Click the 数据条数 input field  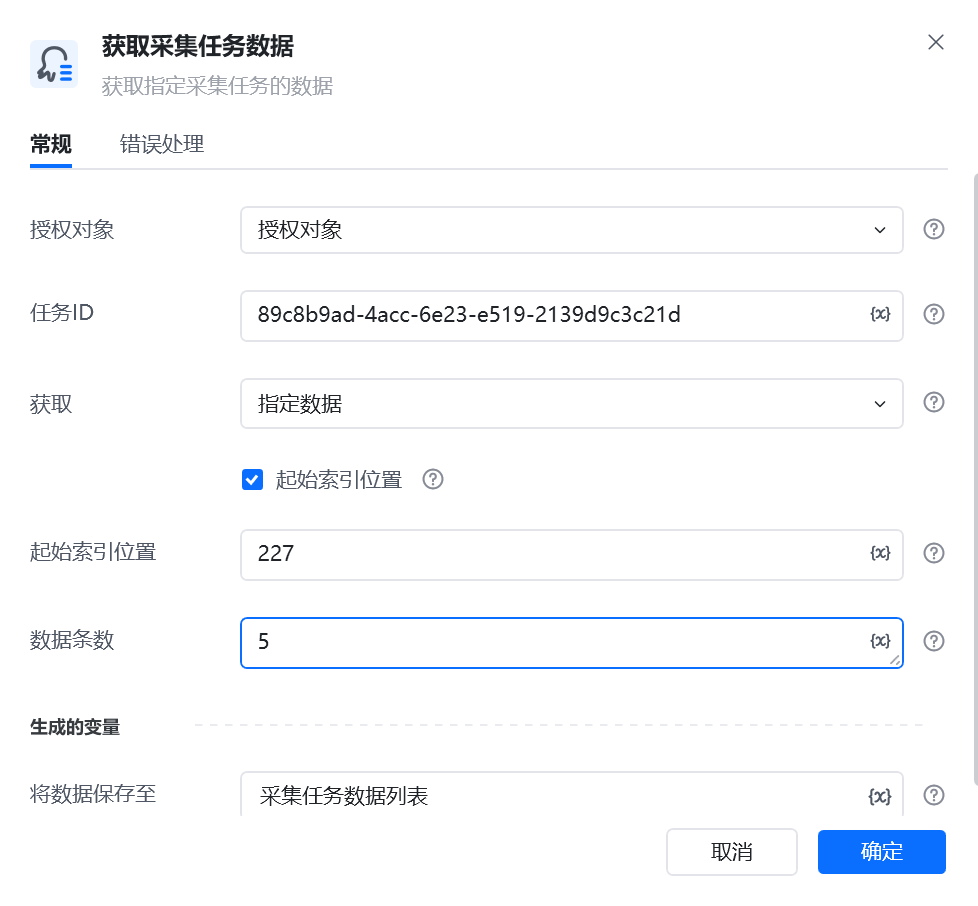(571, 643)
